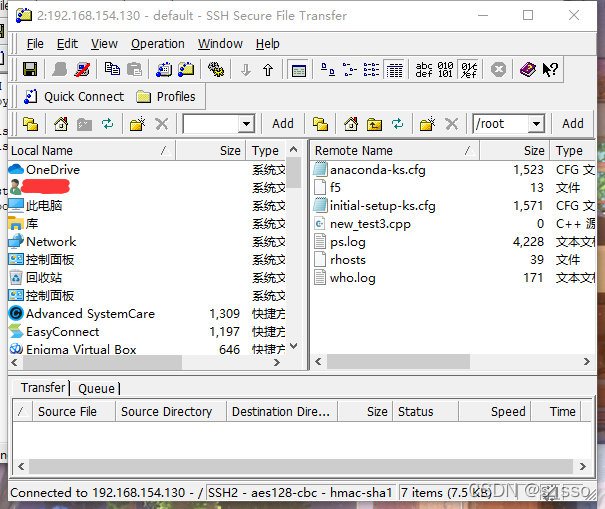
Task: Click the Quick Connect button
Action: [x=74, y=96]
